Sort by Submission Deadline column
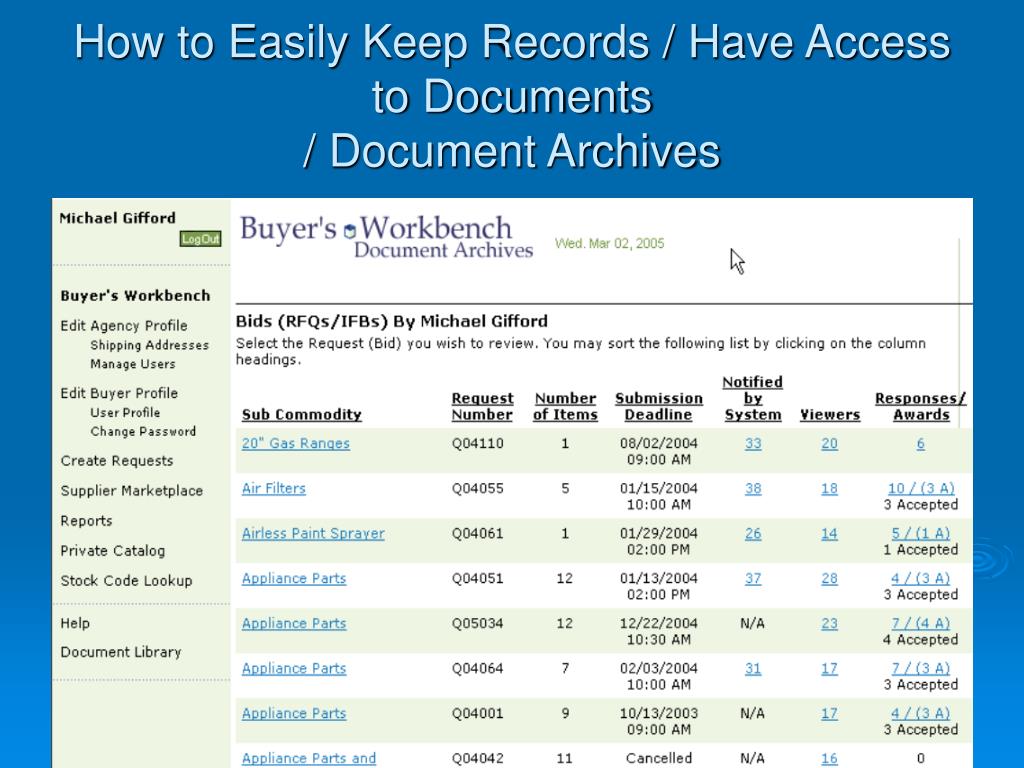 coord(658,406)
